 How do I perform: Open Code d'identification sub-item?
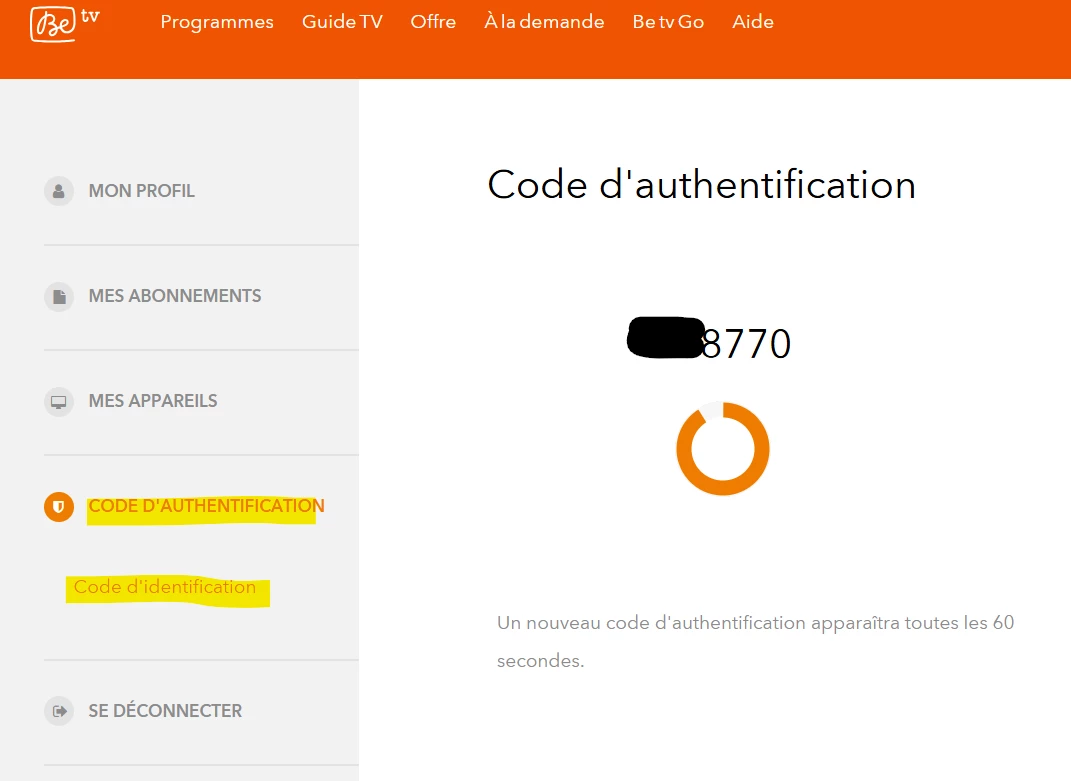click(165, 587)
